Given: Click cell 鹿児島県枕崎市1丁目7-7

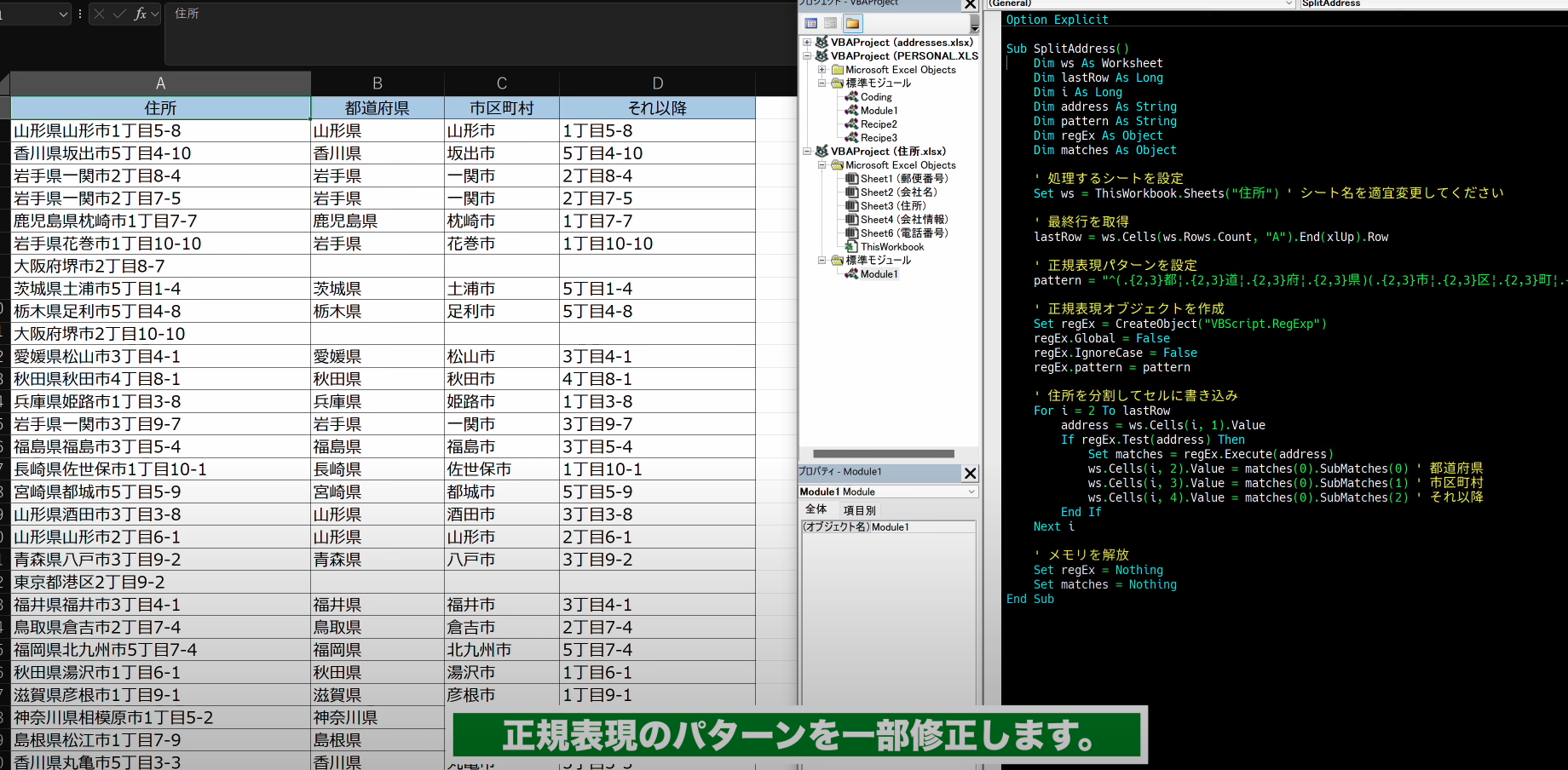Looking at the screenshot, I should click(160, 221).
